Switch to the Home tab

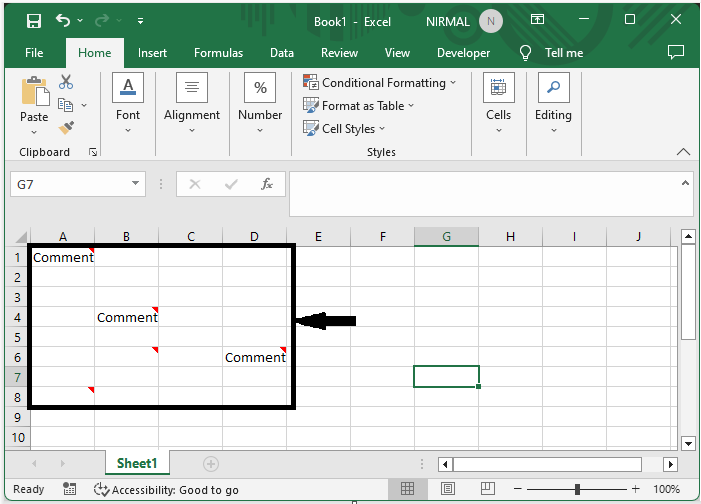[x=94, y=53]
